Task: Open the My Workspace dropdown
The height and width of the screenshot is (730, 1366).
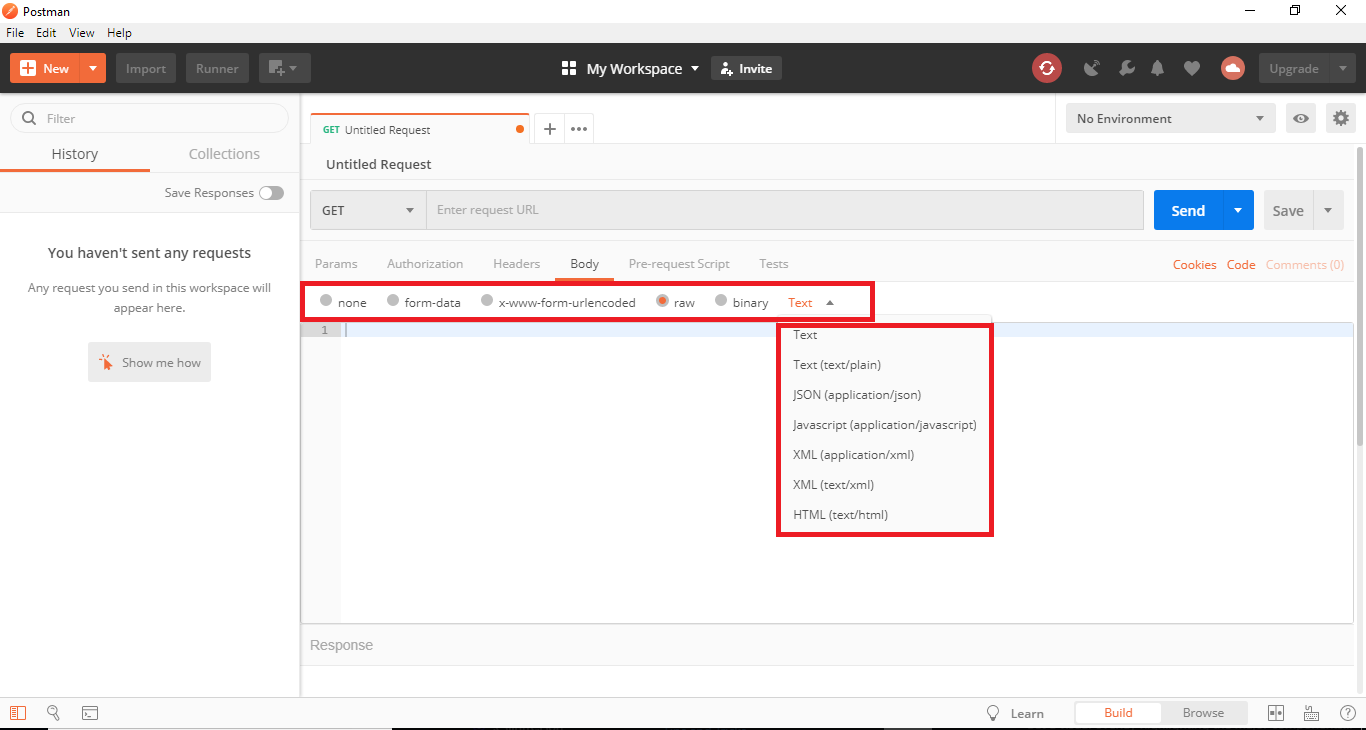Action: (643, 68)
